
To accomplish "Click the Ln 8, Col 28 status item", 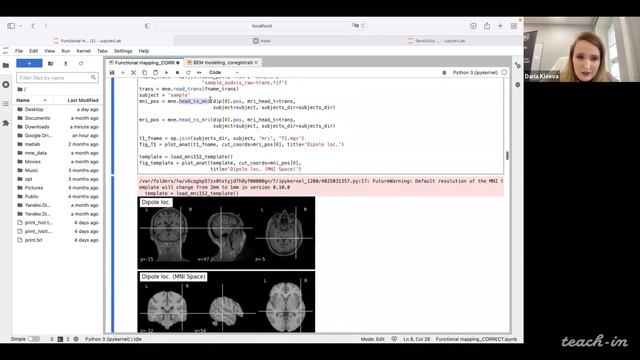I will pos(416,339).
